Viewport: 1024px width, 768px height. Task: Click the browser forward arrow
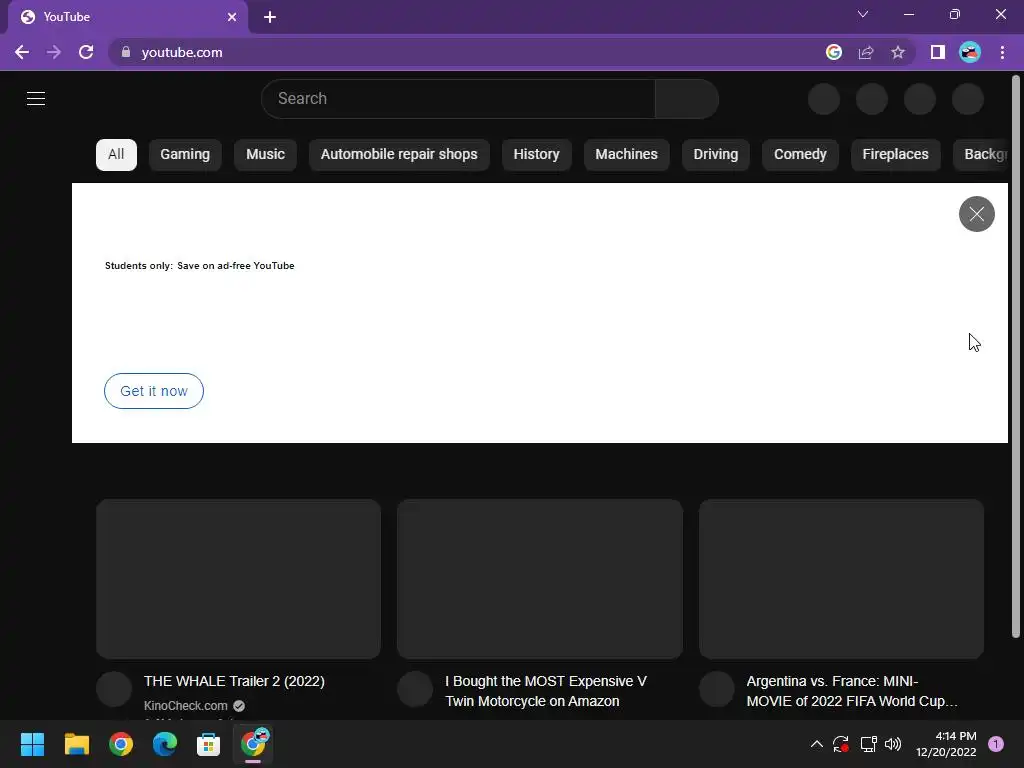54,52
